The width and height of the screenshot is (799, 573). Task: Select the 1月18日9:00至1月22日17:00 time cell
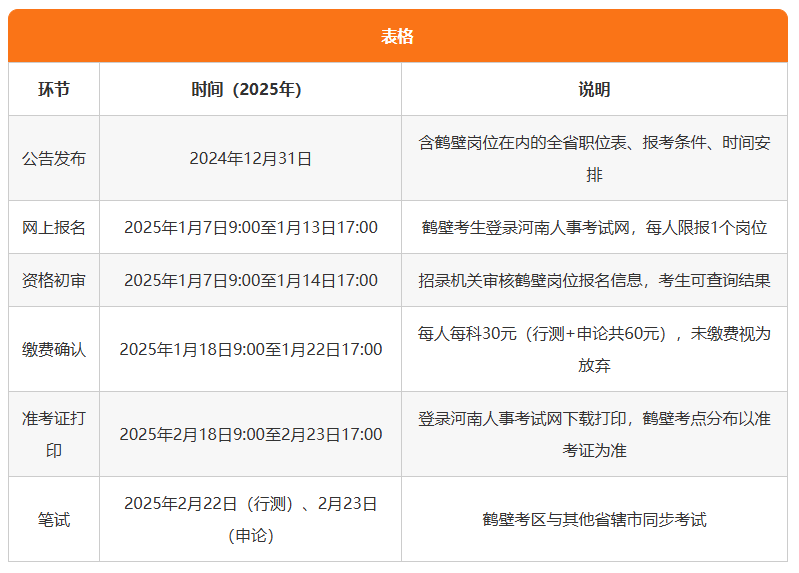pyautogui.click(x=250, y=349)
